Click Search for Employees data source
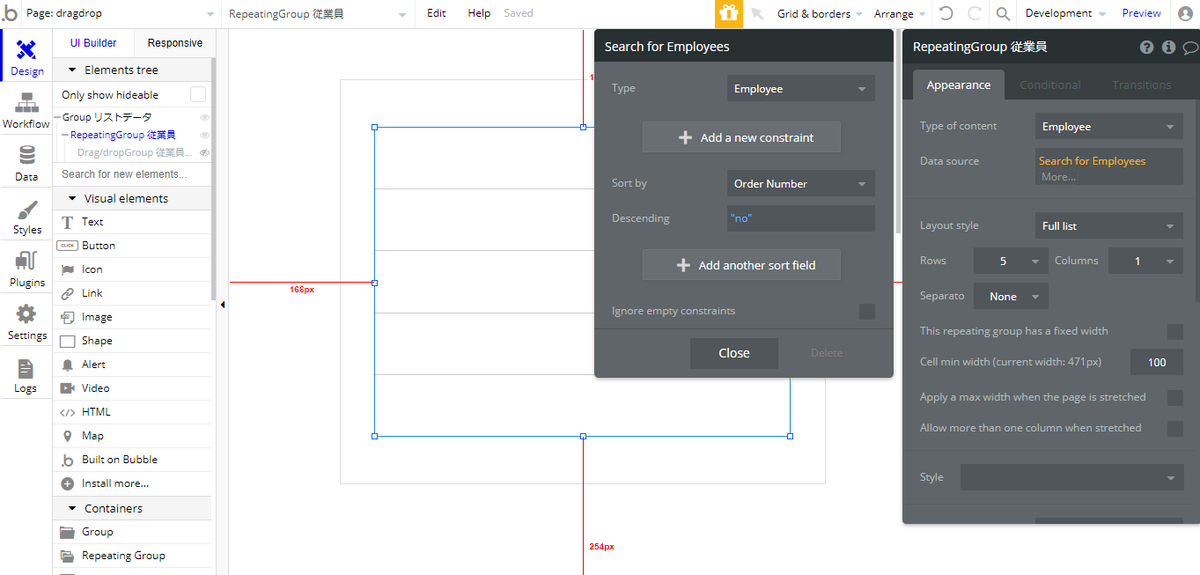The width and height of the screenshot is (1200, 575). 1092,161
